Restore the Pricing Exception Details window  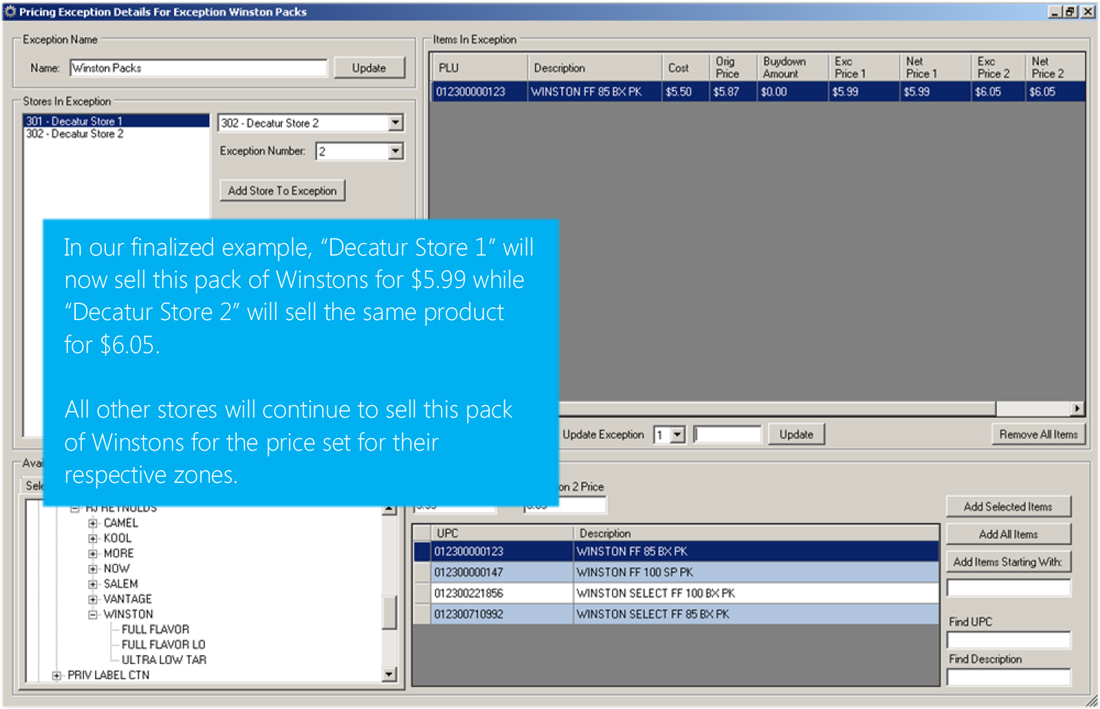point(1070,12)
